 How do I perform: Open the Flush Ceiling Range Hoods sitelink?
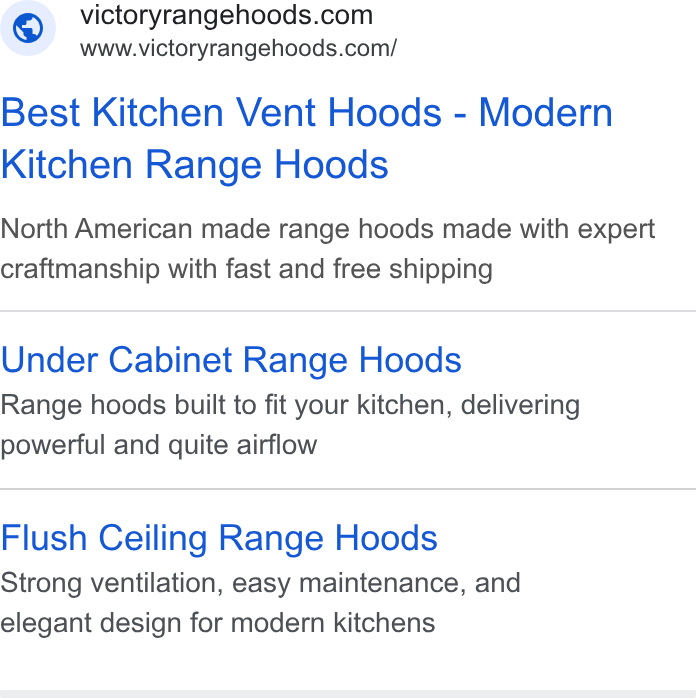point(219,538)
